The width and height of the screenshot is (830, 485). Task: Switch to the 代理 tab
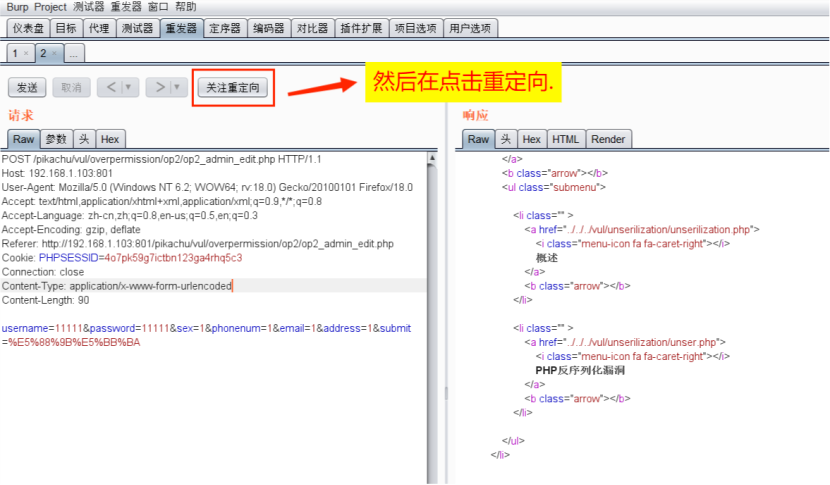pos(99,28)
